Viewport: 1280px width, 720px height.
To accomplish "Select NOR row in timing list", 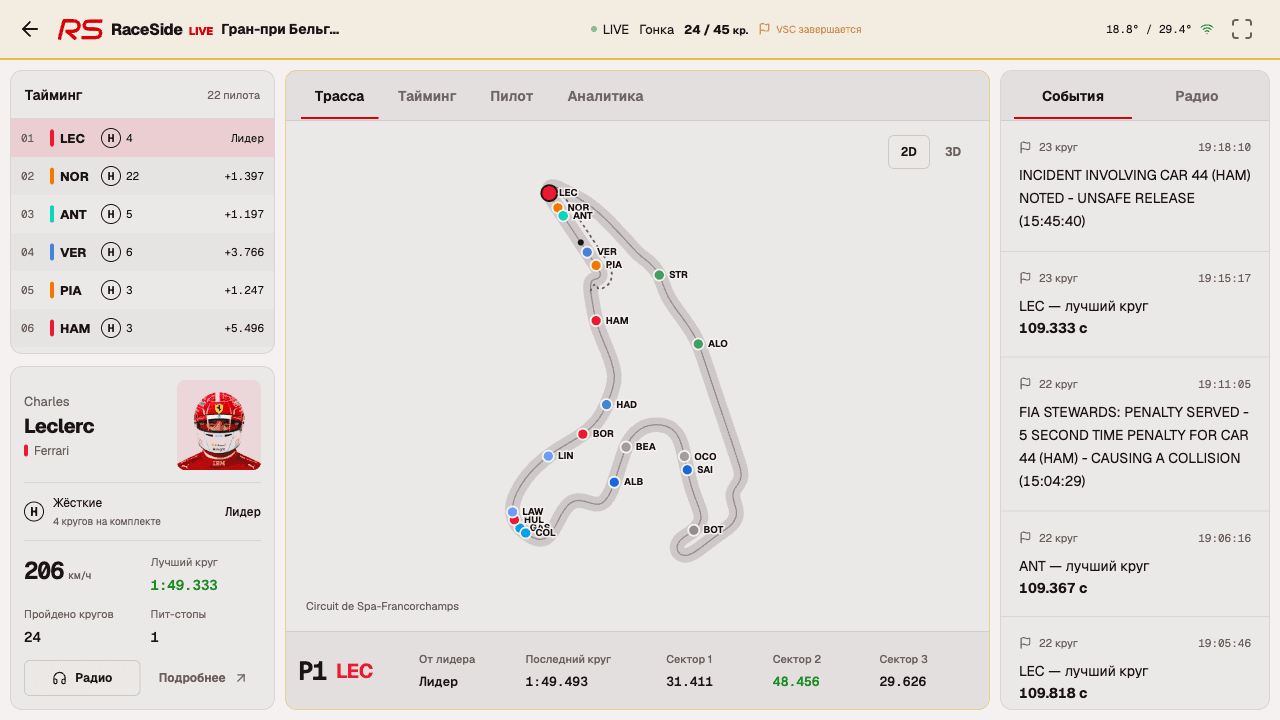I will [x=142, y=176].
